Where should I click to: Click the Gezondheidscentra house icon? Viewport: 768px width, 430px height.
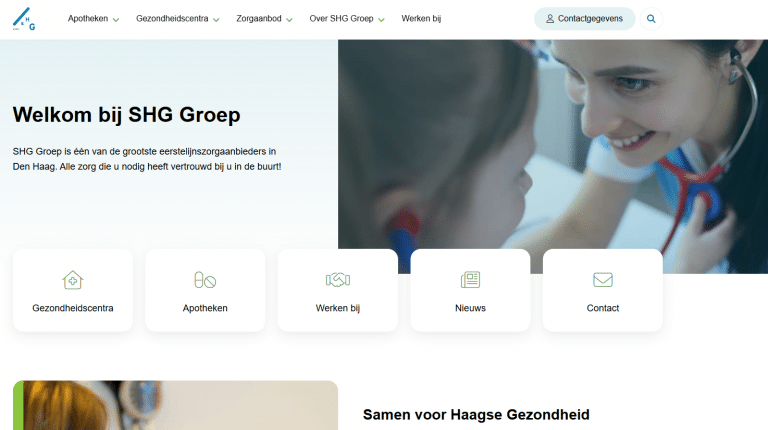pos(72,280)
